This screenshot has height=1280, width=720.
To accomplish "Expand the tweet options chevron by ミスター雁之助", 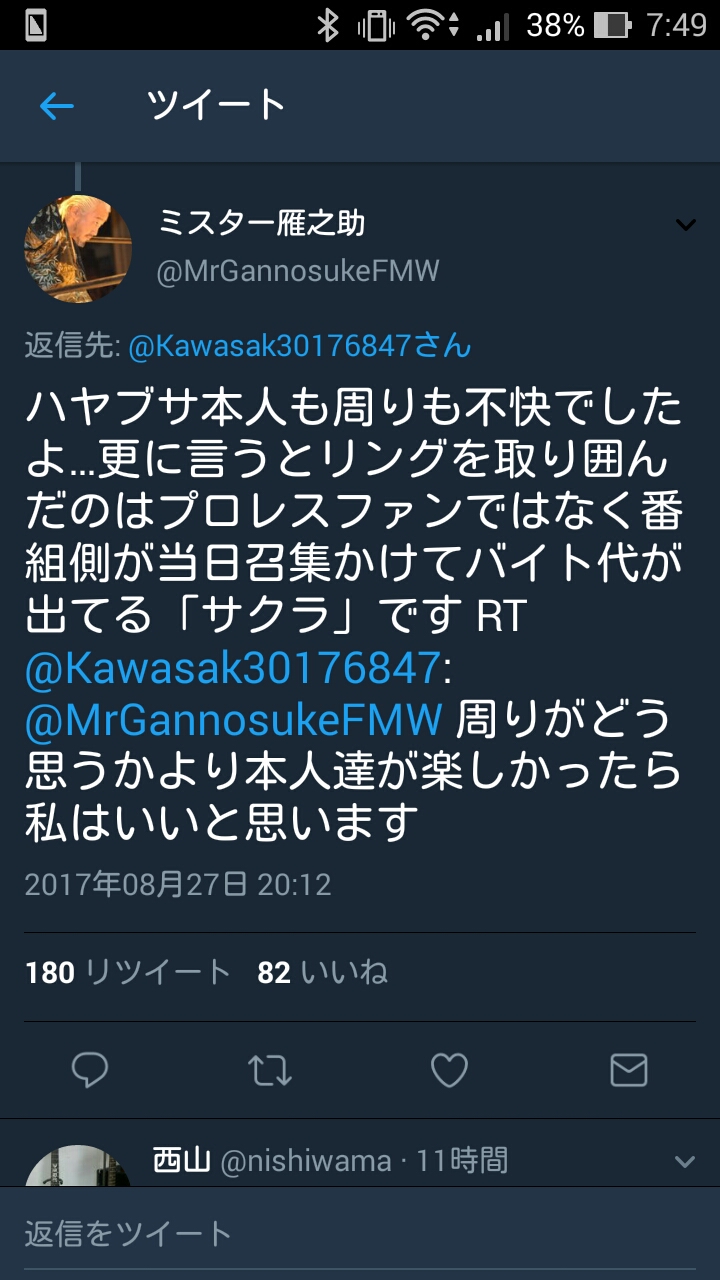I will (685, 225).
